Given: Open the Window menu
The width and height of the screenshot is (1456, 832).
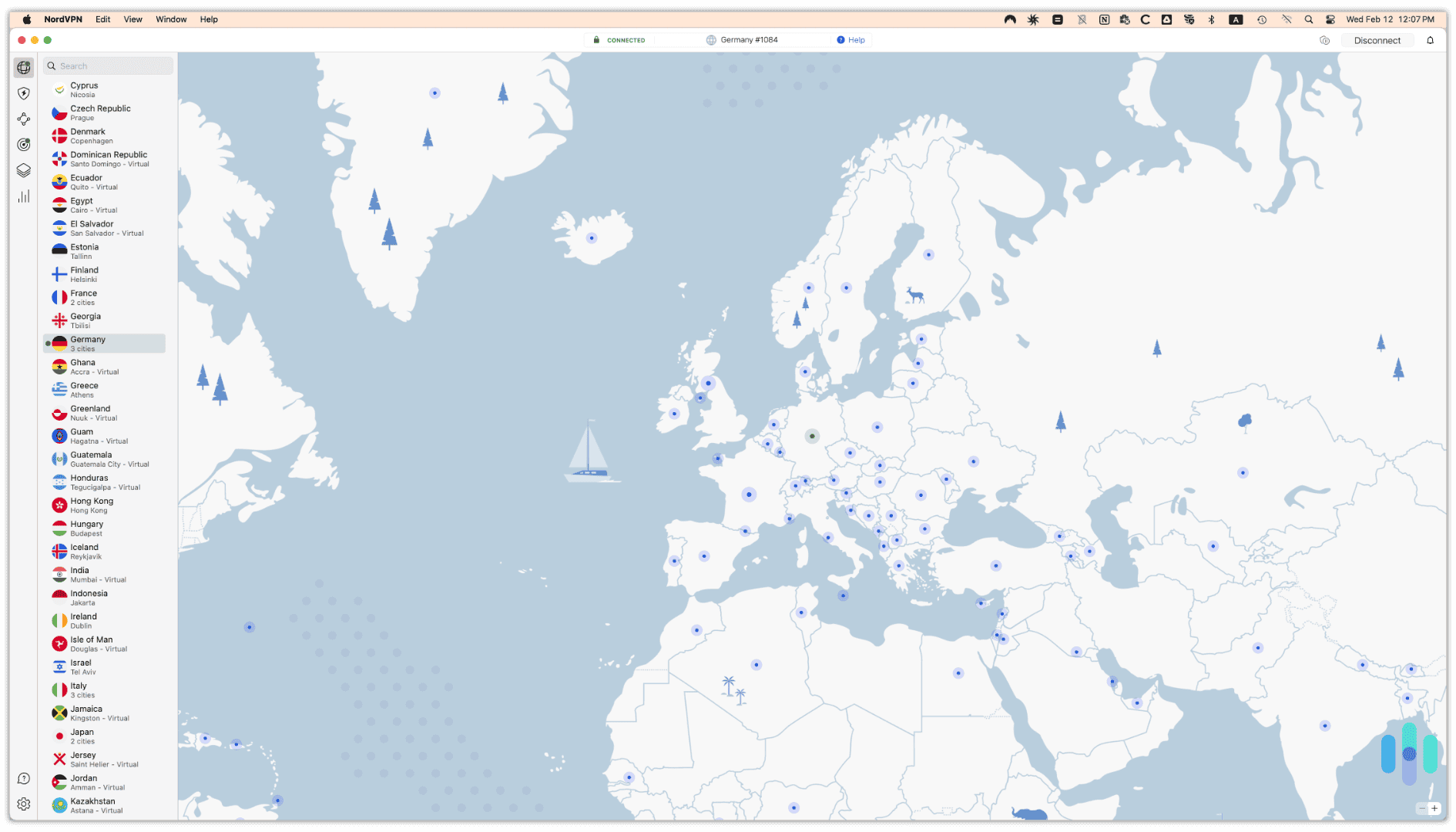Looking at the screenshot, I should click(x=171, y=18).
